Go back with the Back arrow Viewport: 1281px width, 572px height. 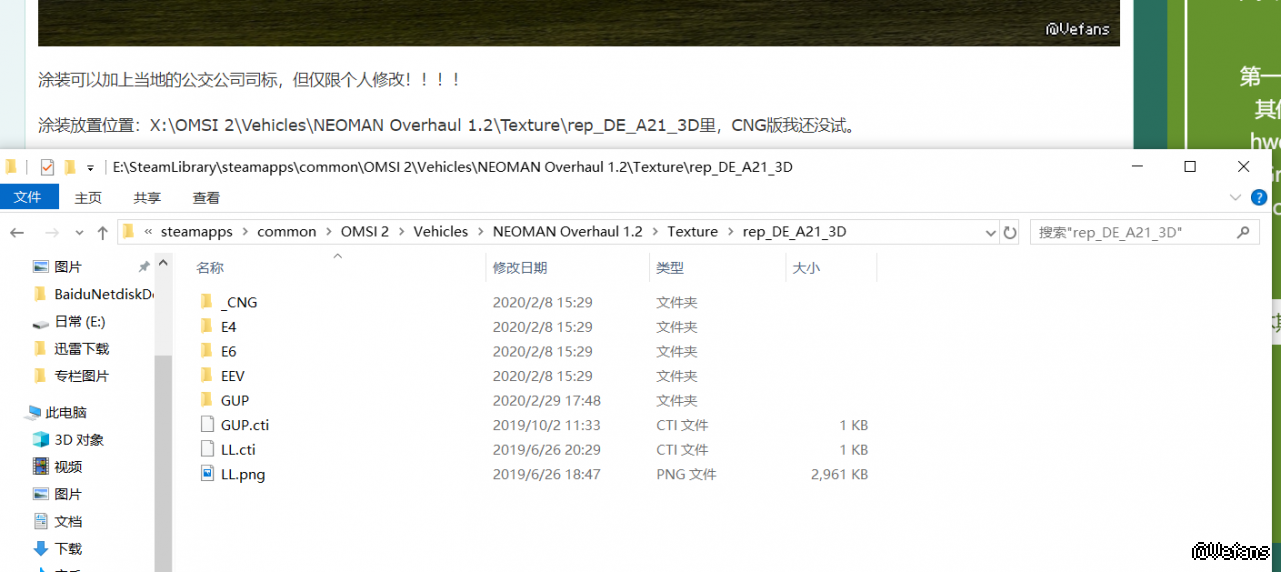click(17, 232)
